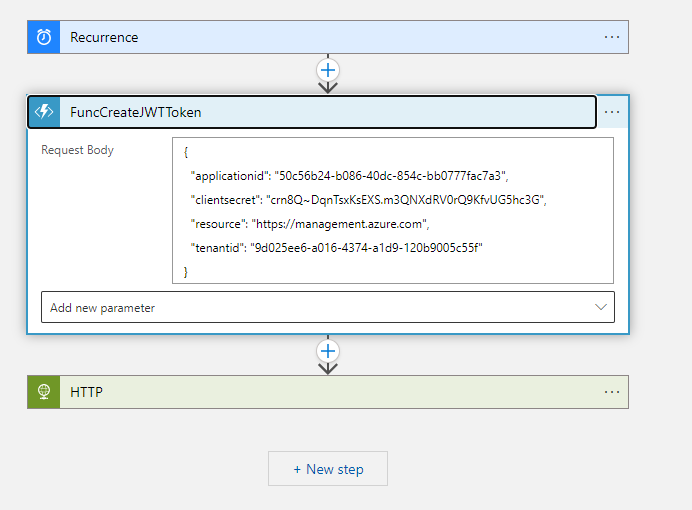The width and height of the screenshot is (692, 510).
Task: Click the applicationid line in Request Body
Action: (350, 176)
